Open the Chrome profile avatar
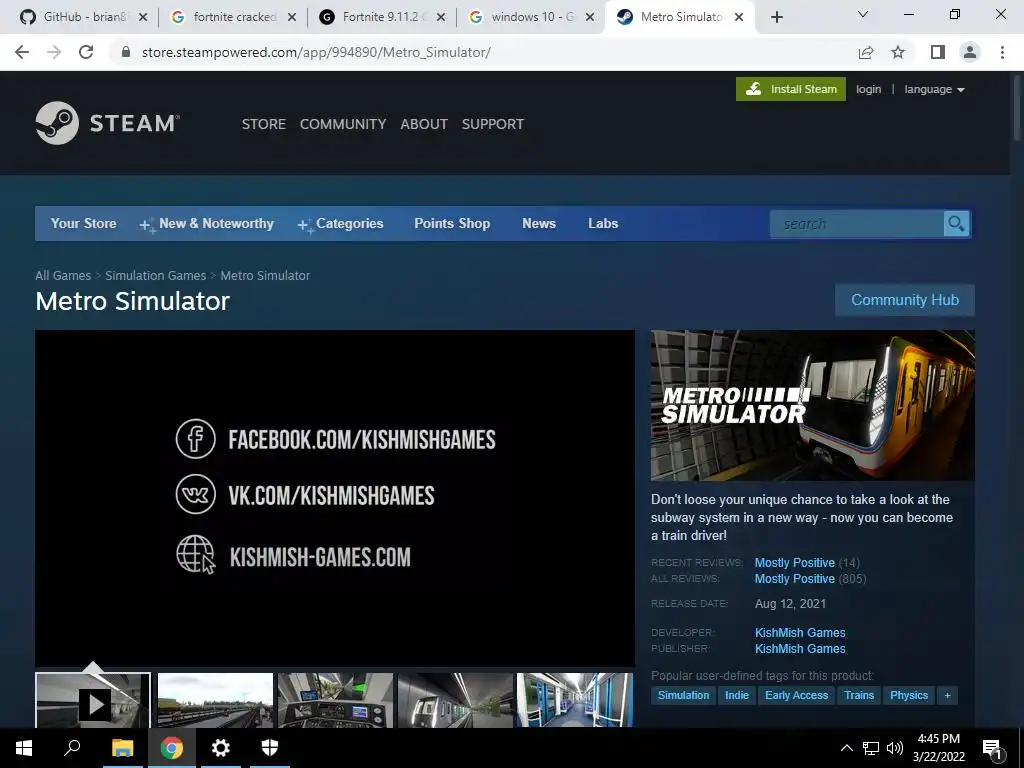 970,52
